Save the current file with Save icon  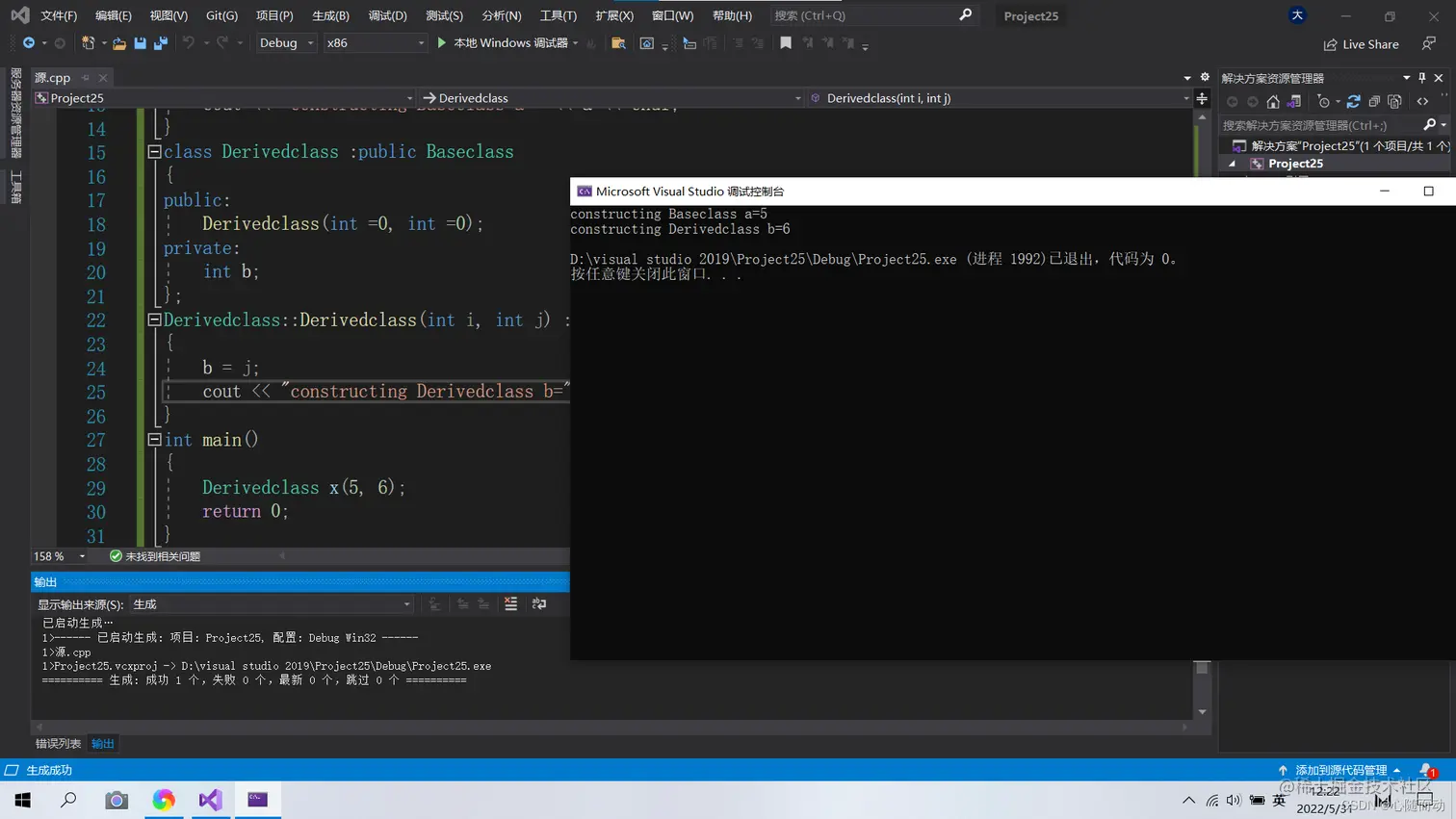coord(141,43)
